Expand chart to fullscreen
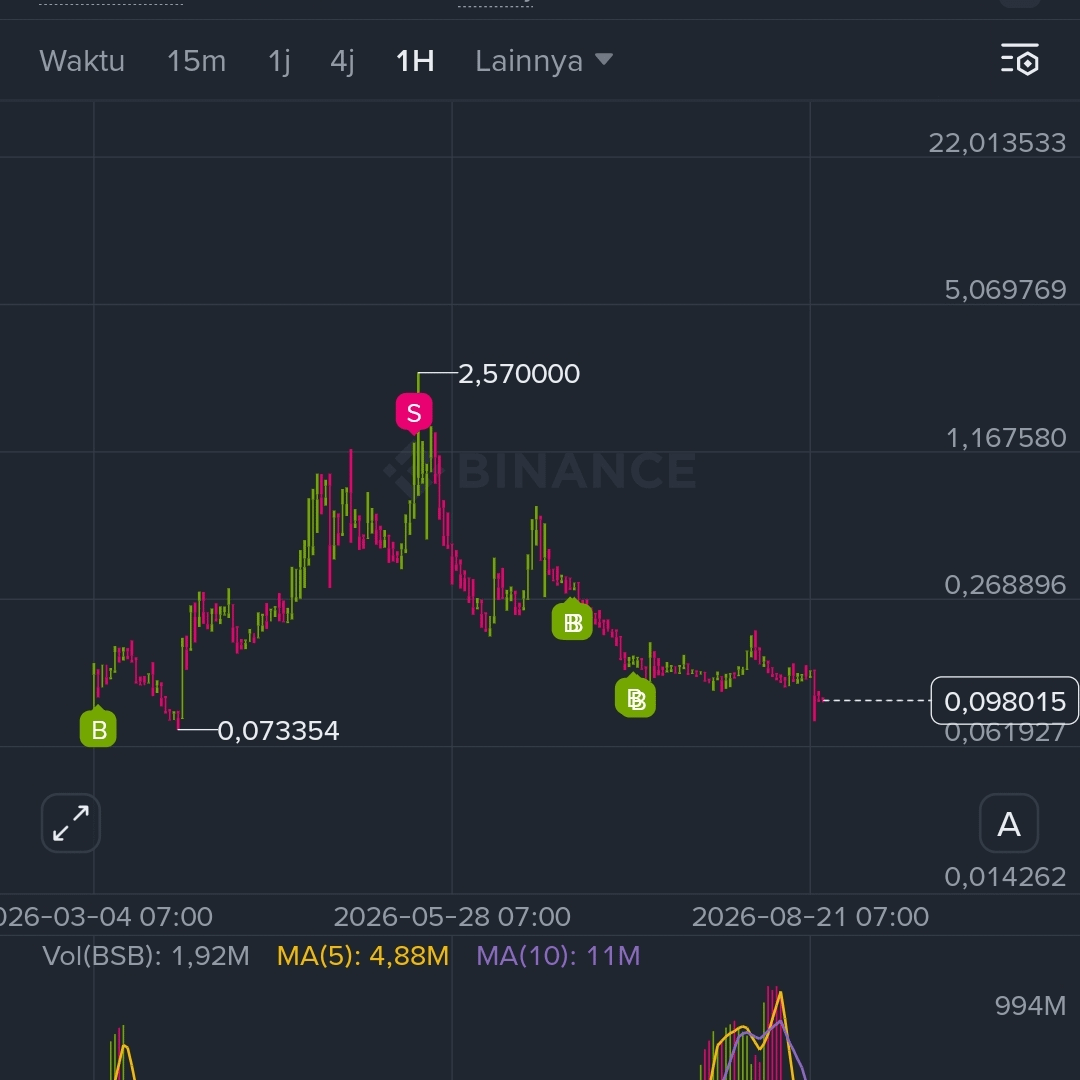This screenshot has width=1080, height=1080. [71, 823]
